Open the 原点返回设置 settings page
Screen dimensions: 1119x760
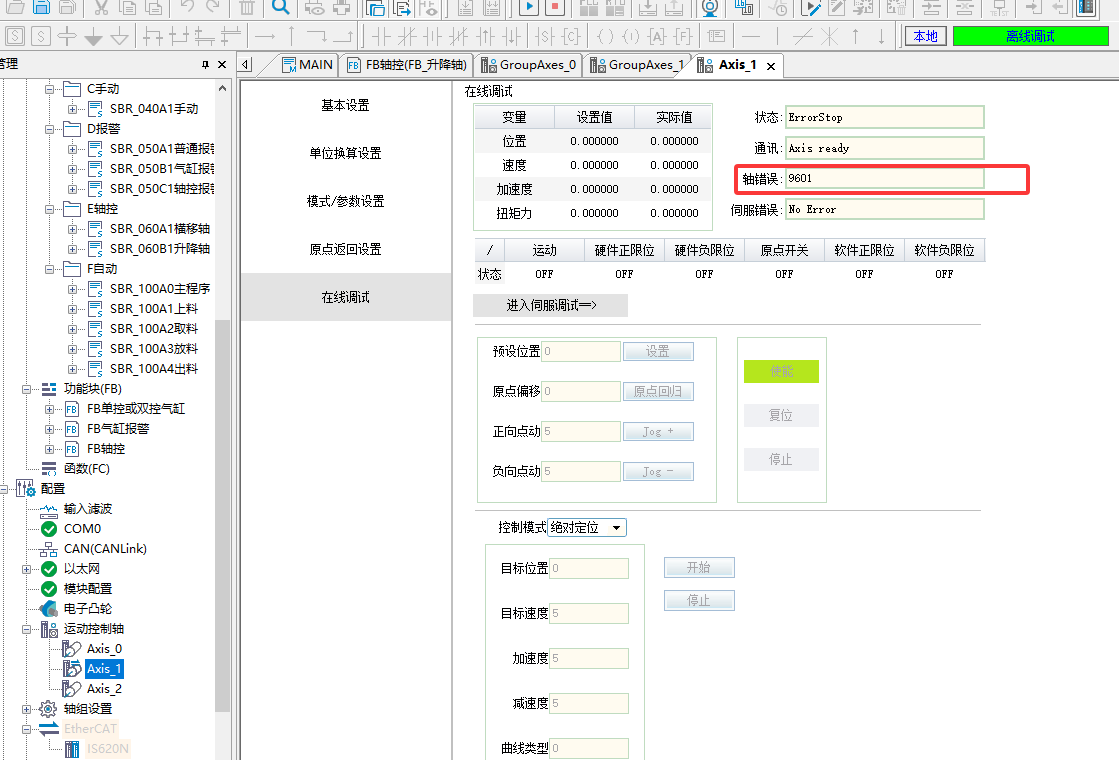[345, 249]
